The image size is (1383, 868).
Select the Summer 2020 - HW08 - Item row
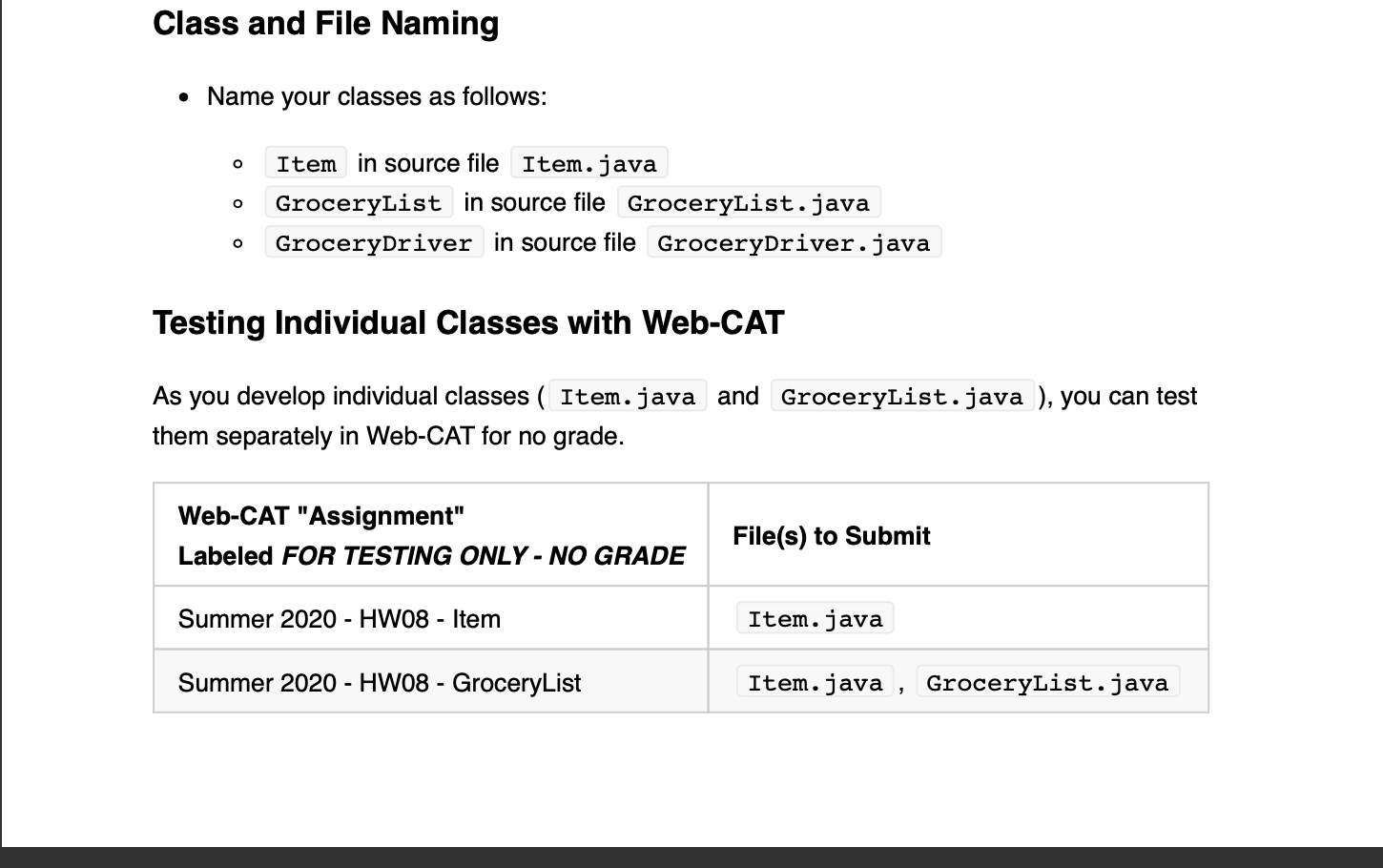pos(339,618)
